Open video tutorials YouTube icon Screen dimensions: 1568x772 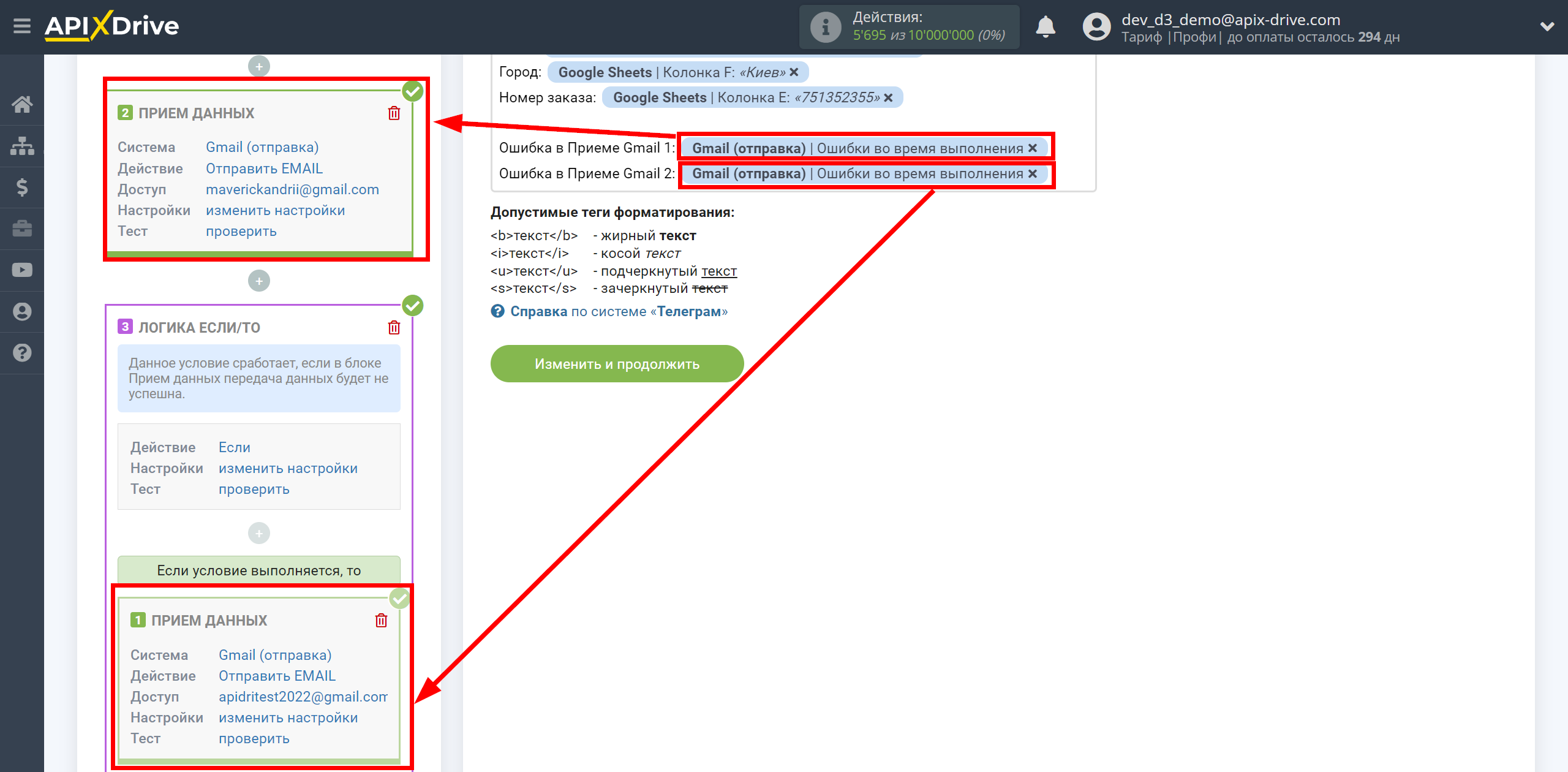coord(22,270)
